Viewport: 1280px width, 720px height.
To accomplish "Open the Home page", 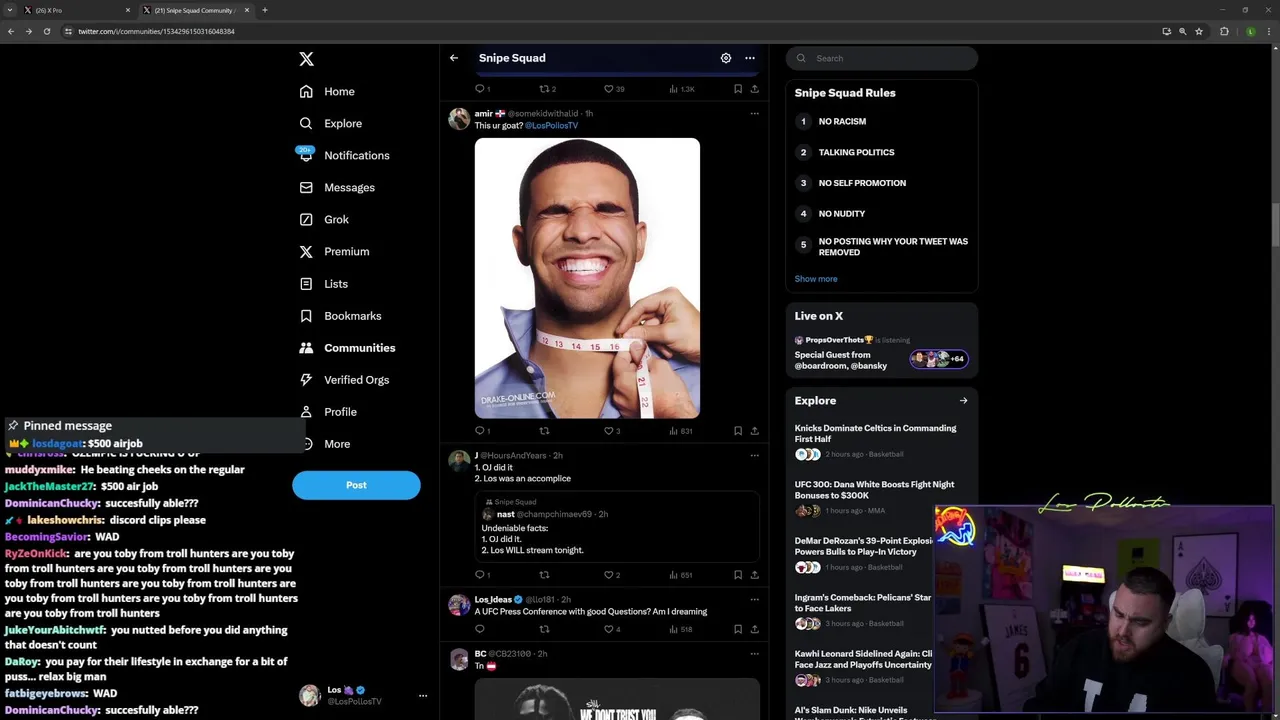I will [x=327, y=91].
